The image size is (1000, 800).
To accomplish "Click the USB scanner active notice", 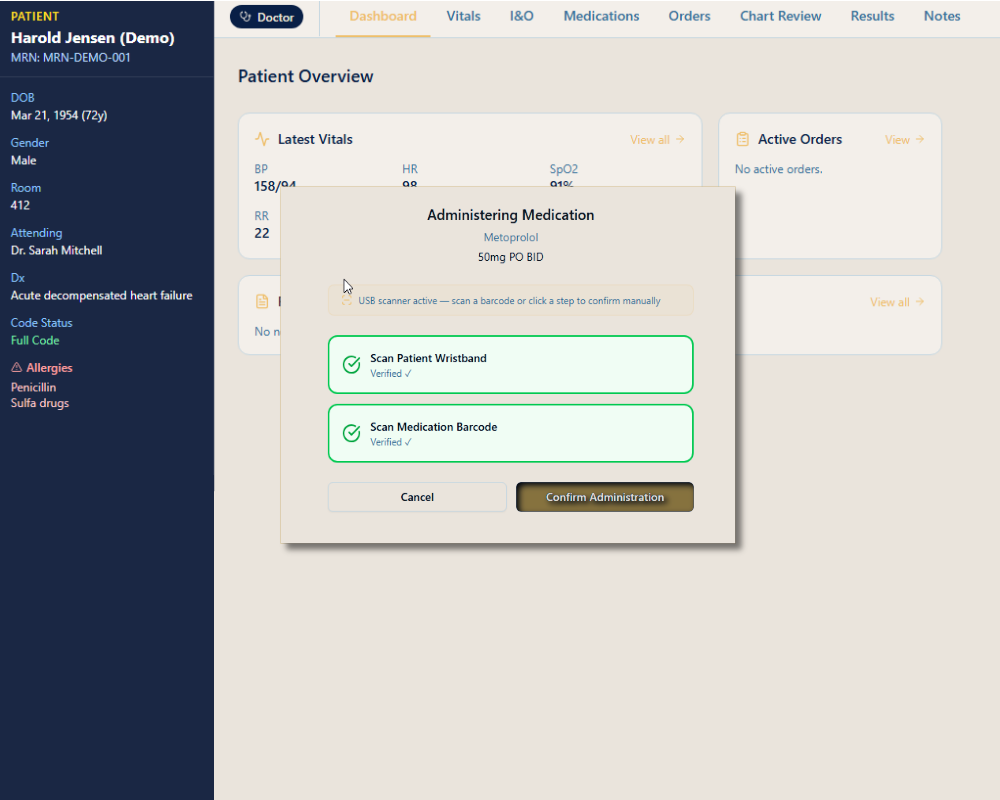I will click(x=510, y=300).
